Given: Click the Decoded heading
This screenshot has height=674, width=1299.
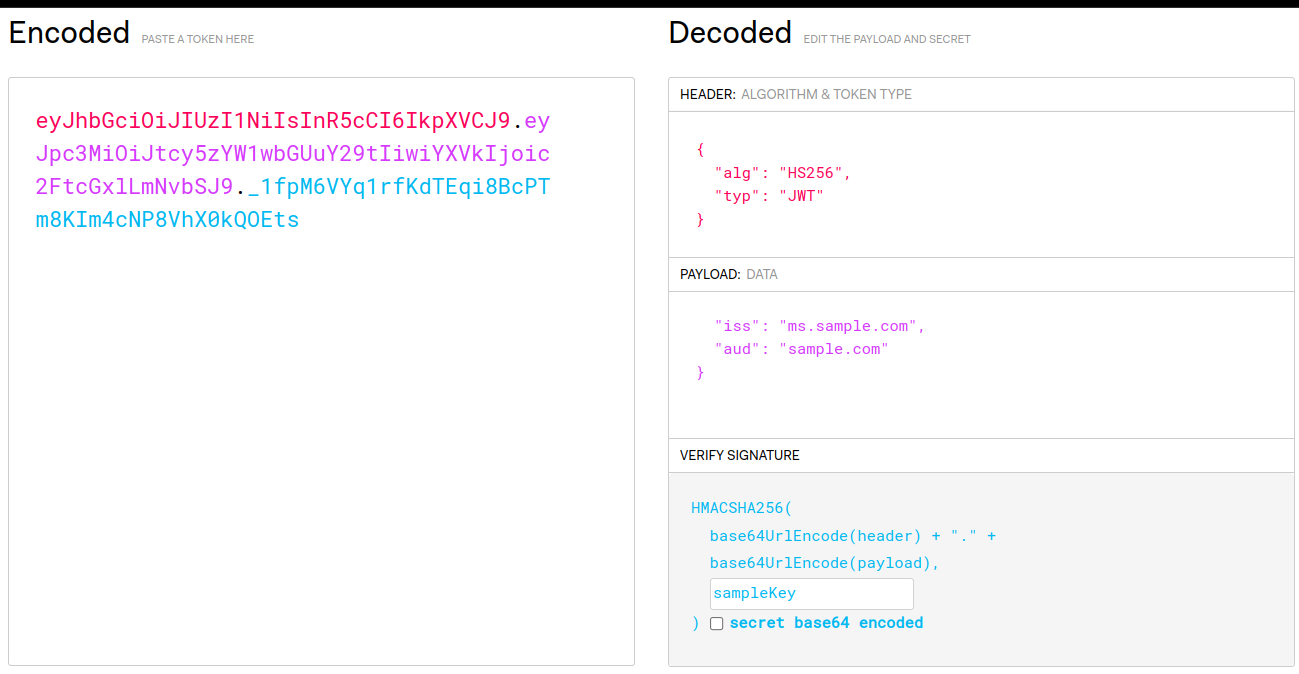Looking at the screenshot, I should pyautogui.click(x=730, y=33).
